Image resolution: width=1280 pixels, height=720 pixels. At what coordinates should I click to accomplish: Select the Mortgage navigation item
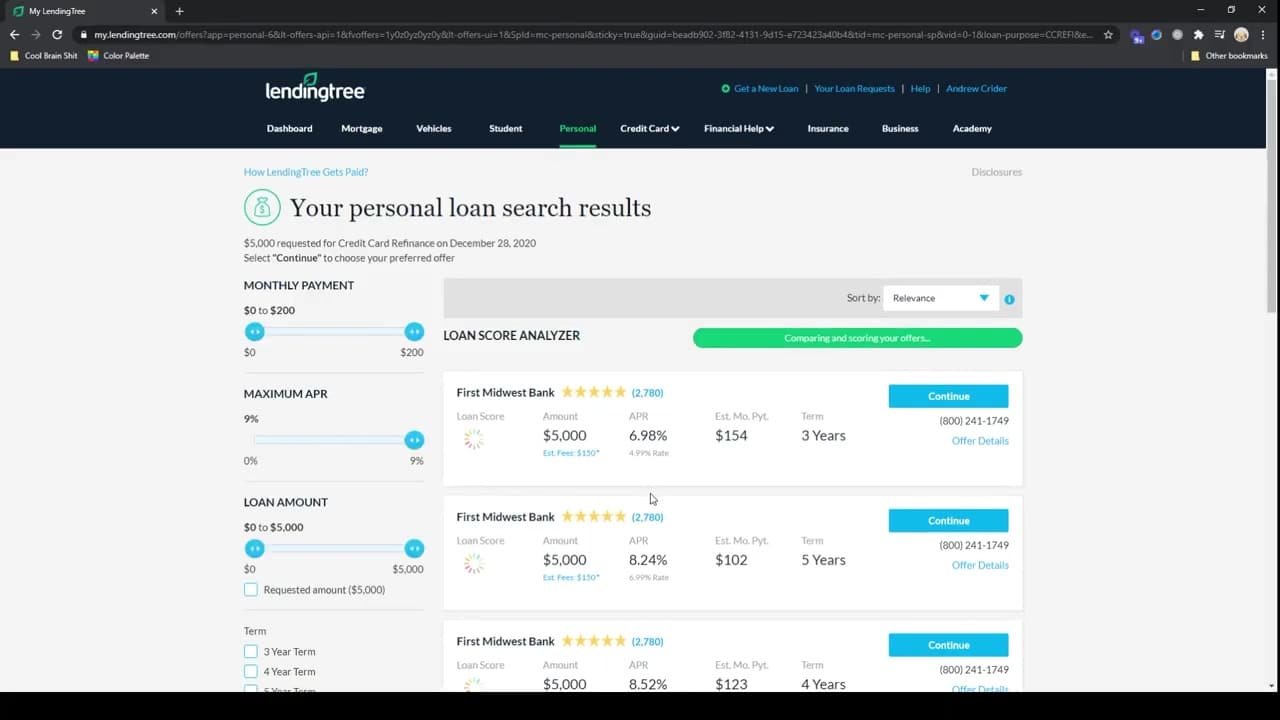pyautogui.click(x=361, y=128)
